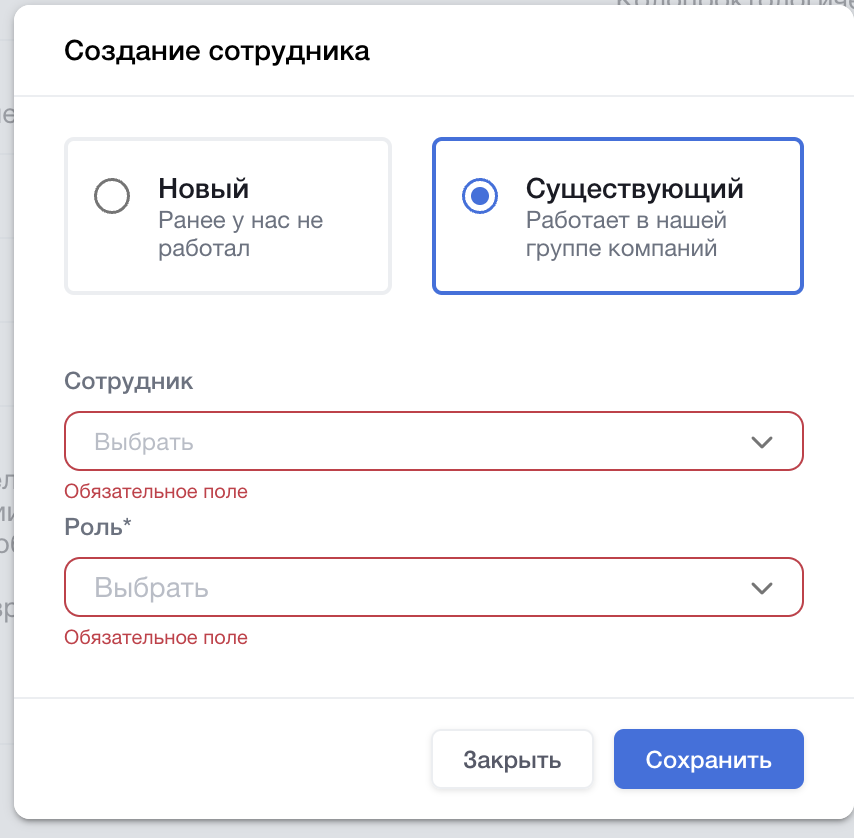Expand the Сотрудник list via its chevron arrow
The width and height of the screenshot is (854, 838).
(762, 442)
